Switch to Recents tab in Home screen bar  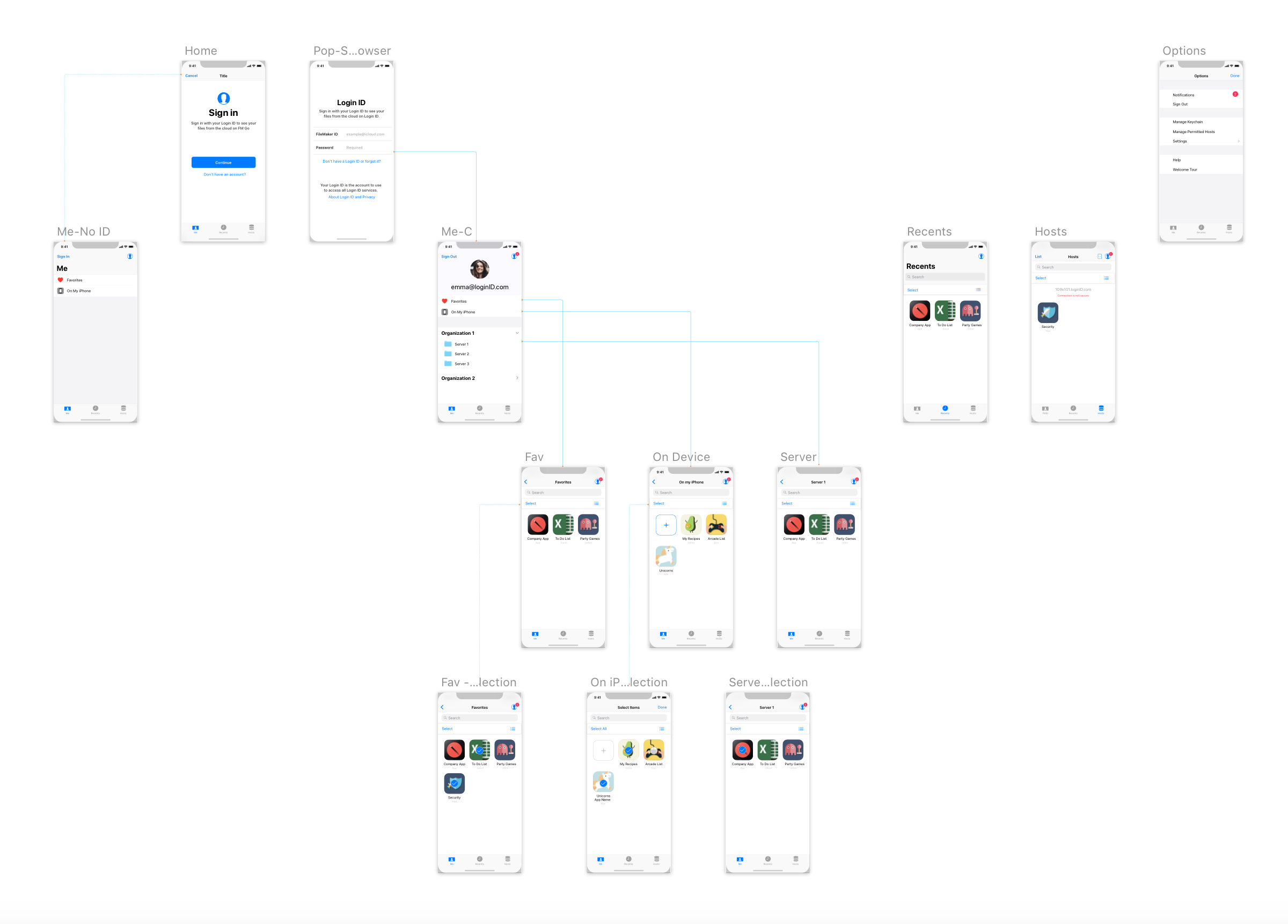pyautogui.click(x=223, y=228)
